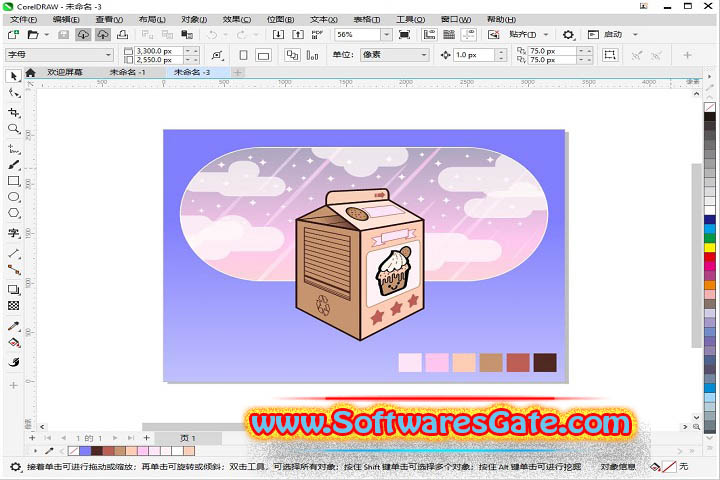
Task: Pick the red swatch in the color palette
Action: [x=710, y=257]
